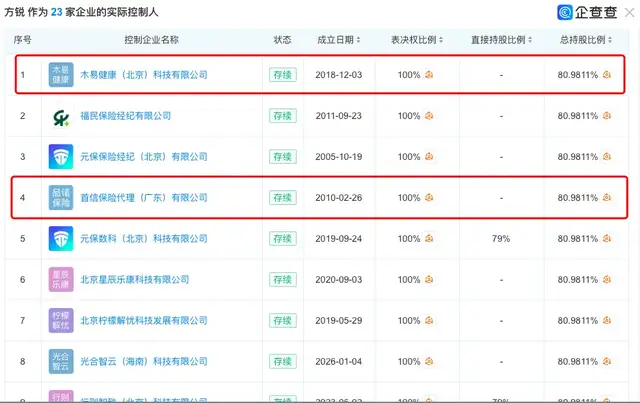Open 北京柠檬解忧科技发展有限公司 link
Viewport: 640px width, 403px height.
(x=144, y=321)
